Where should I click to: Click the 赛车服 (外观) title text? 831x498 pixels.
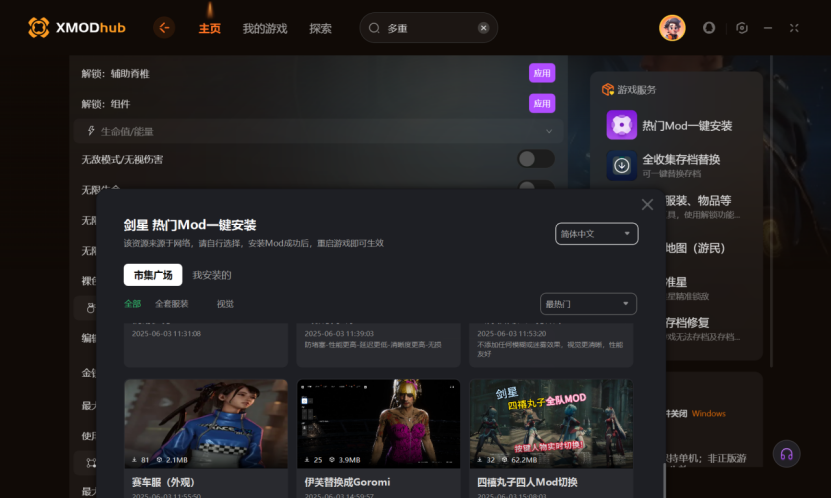(x=163, y=482)
